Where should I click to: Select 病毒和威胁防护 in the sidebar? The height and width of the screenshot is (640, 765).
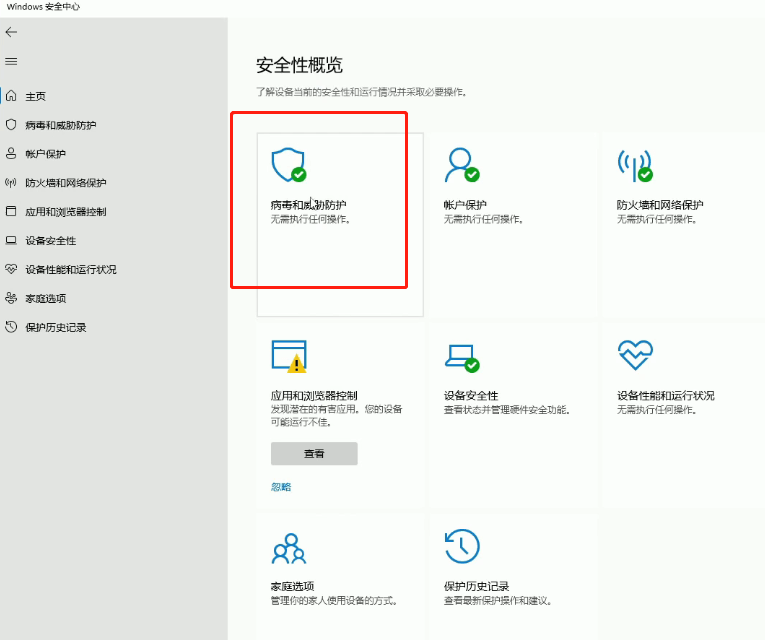click(x=60, y=125)
